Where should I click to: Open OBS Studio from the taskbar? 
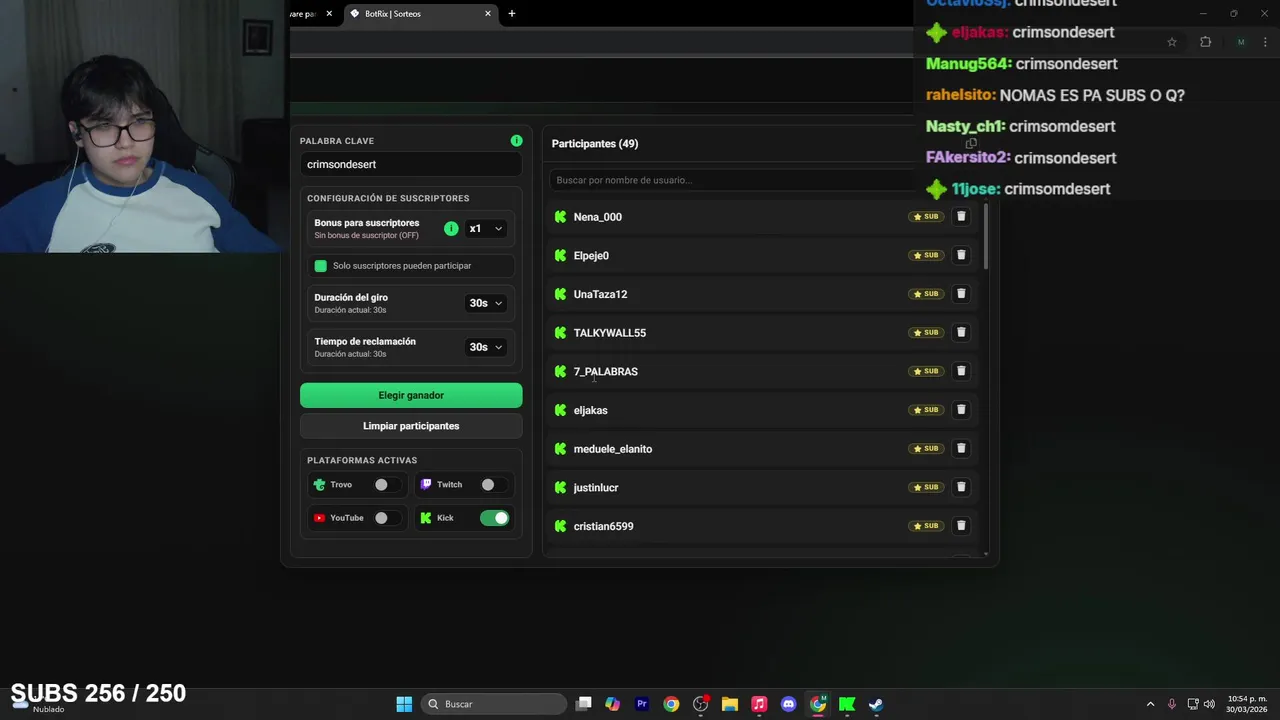pyautogui.click(x=700, y=704)
